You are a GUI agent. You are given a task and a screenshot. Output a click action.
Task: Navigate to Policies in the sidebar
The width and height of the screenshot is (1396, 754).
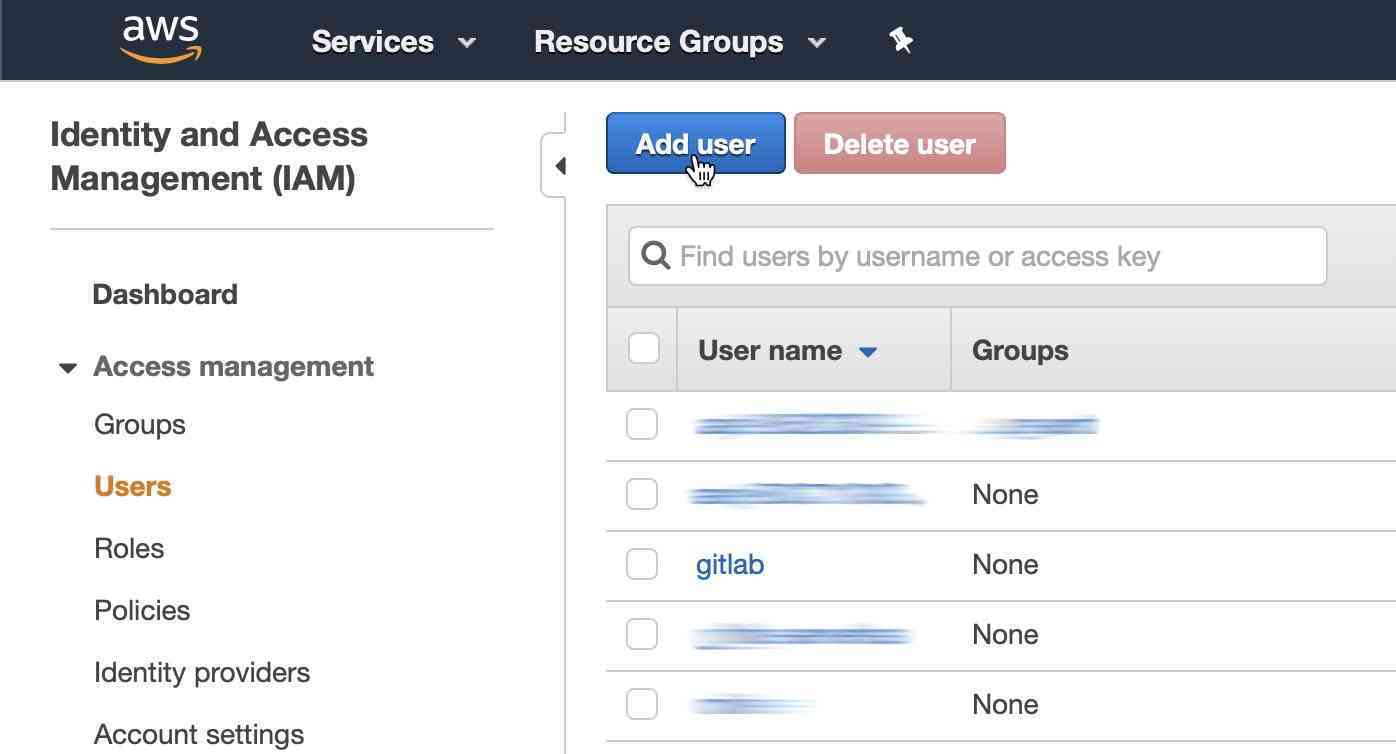(142, 611)
